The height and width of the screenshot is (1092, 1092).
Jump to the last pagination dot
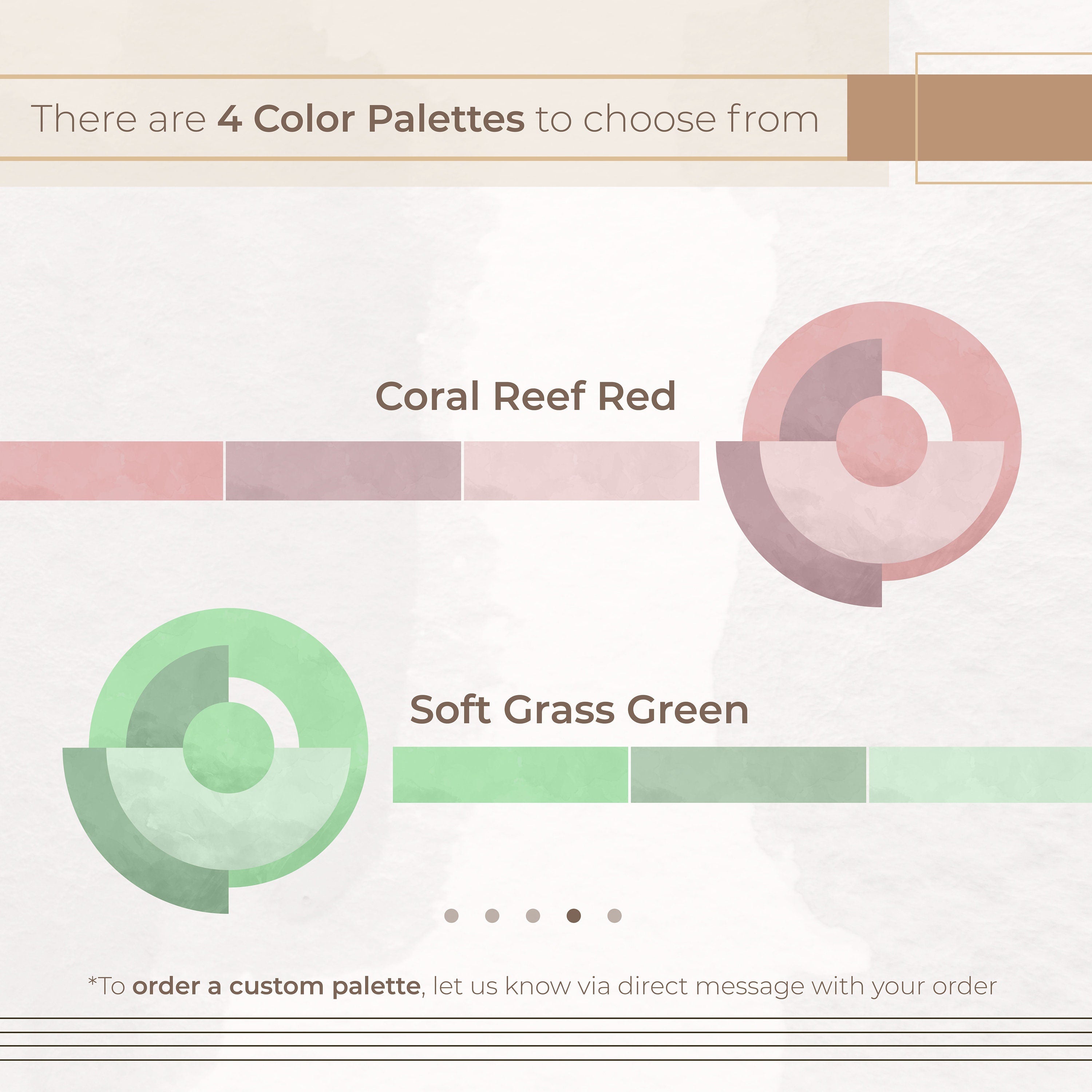click(x=614, y=916)
